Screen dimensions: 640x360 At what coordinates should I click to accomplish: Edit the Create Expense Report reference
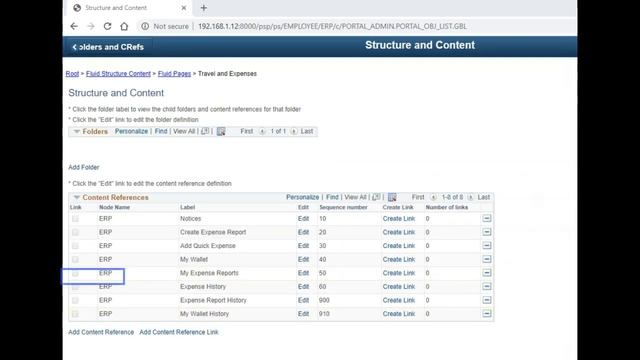pyautogui.click(x=303, y=232)
